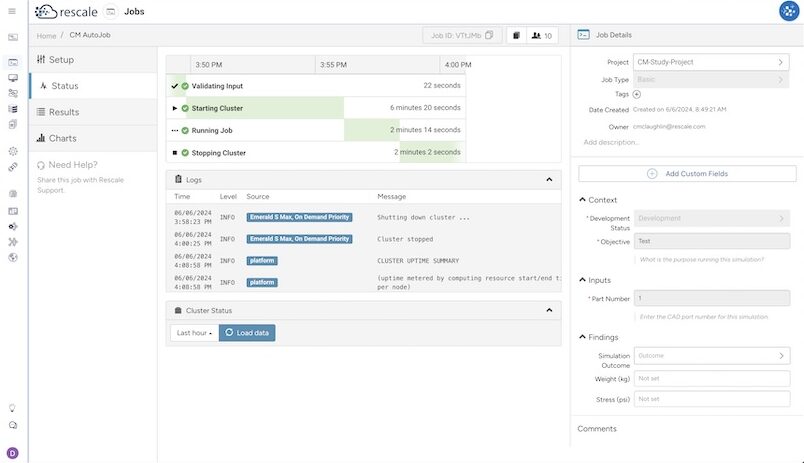Open the storage stack icon in left sidebar
Image resolution: width=804 pixels, height=463 pixels.
coord(13,109)
